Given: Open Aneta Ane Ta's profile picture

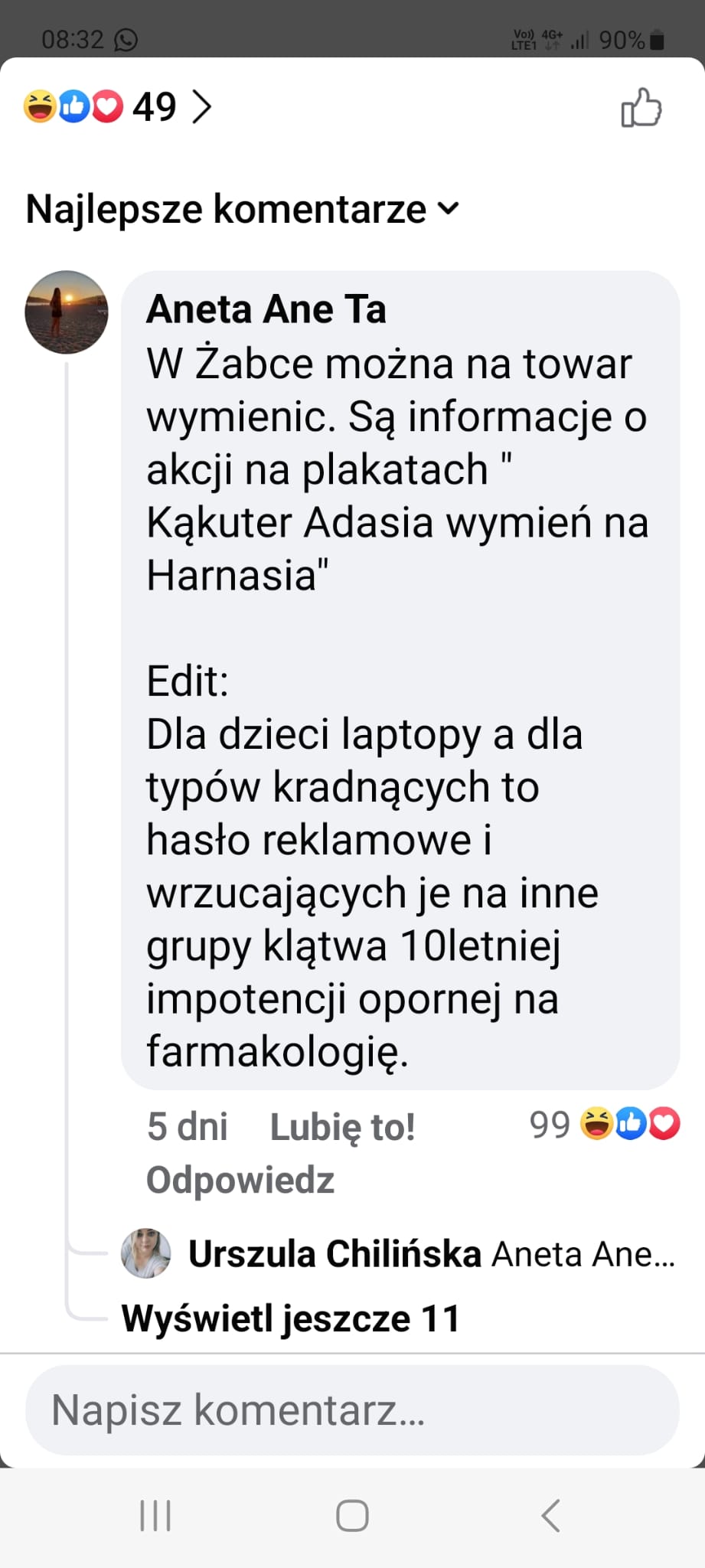Looking at the screenshot, I should click(67, 312).
